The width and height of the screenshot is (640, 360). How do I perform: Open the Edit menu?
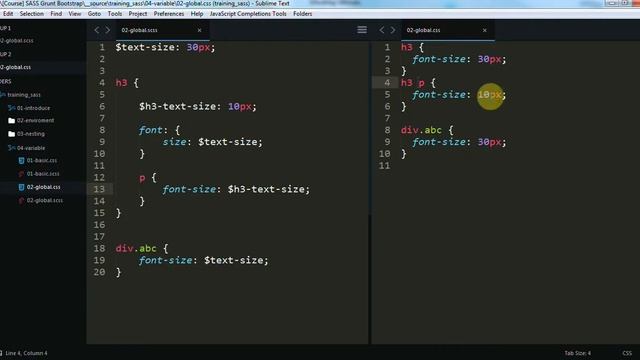pyautogui.click(x=8, y=14)
